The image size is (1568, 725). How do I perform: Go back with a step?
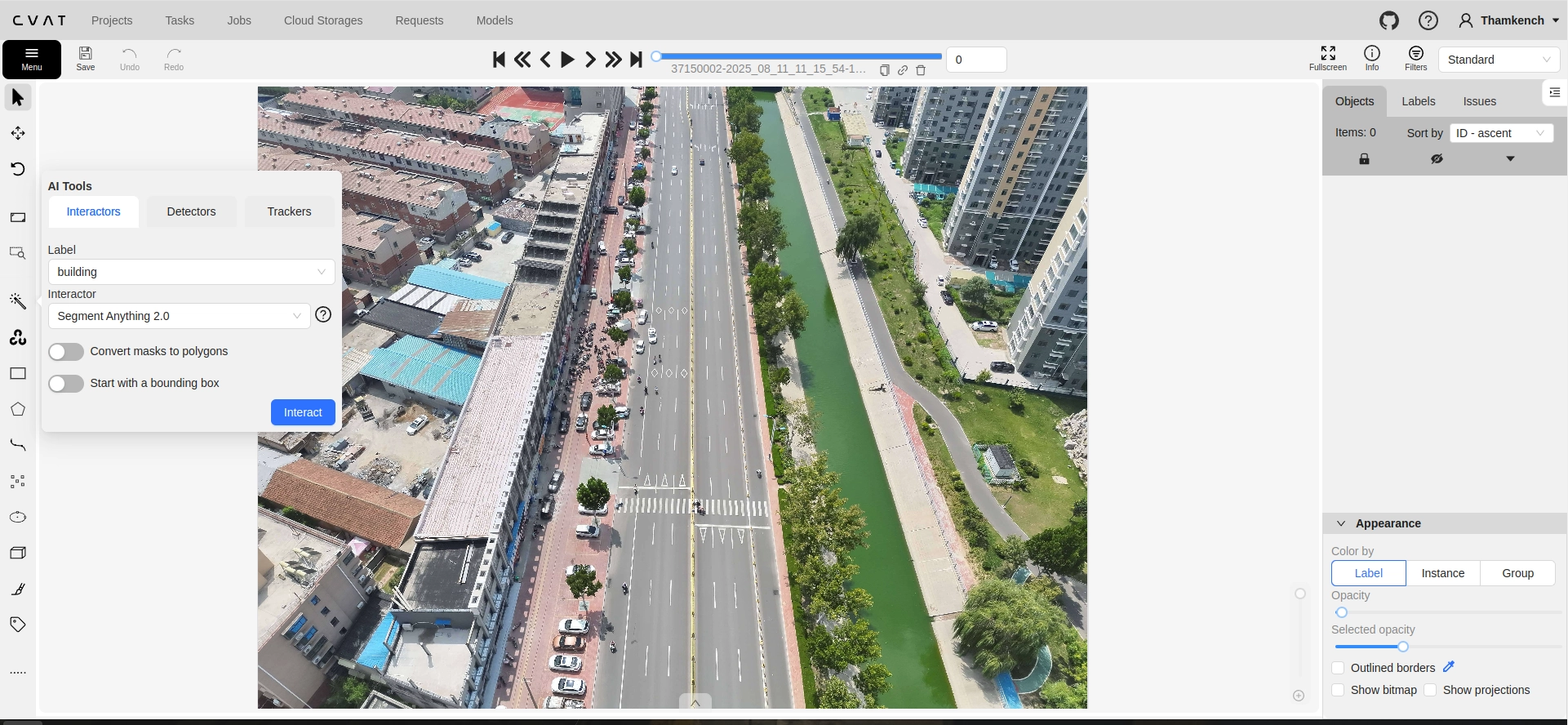tap(522, 59)
